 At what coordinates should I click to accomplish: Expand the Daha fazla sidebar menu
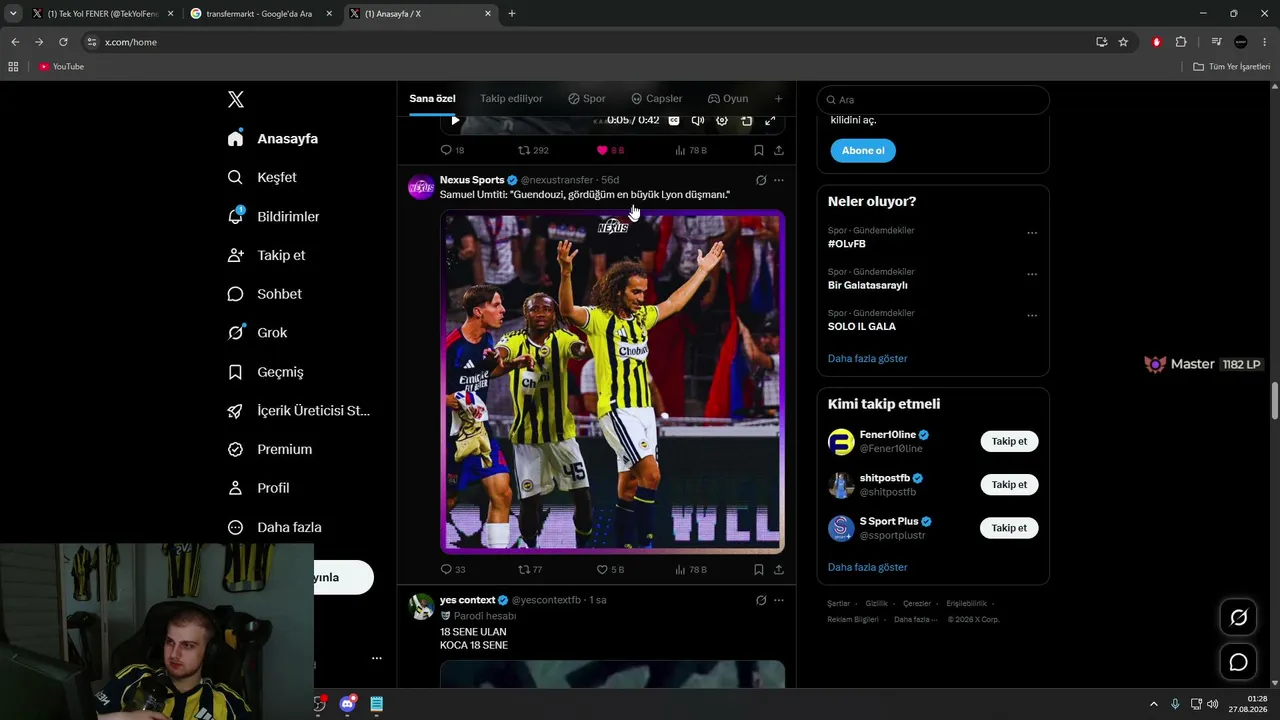click(274, 527)
